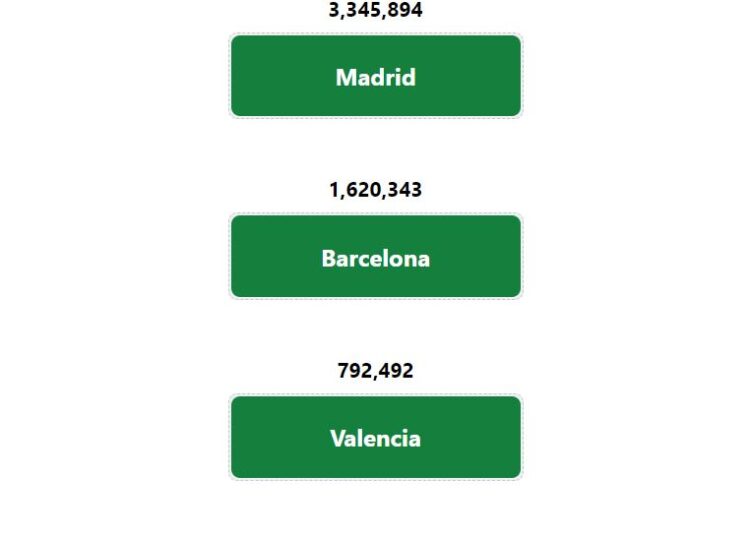This screenshot has height=536, width=750.
Task: Pick Madrid as the answer
Action: tap(375, 76)
